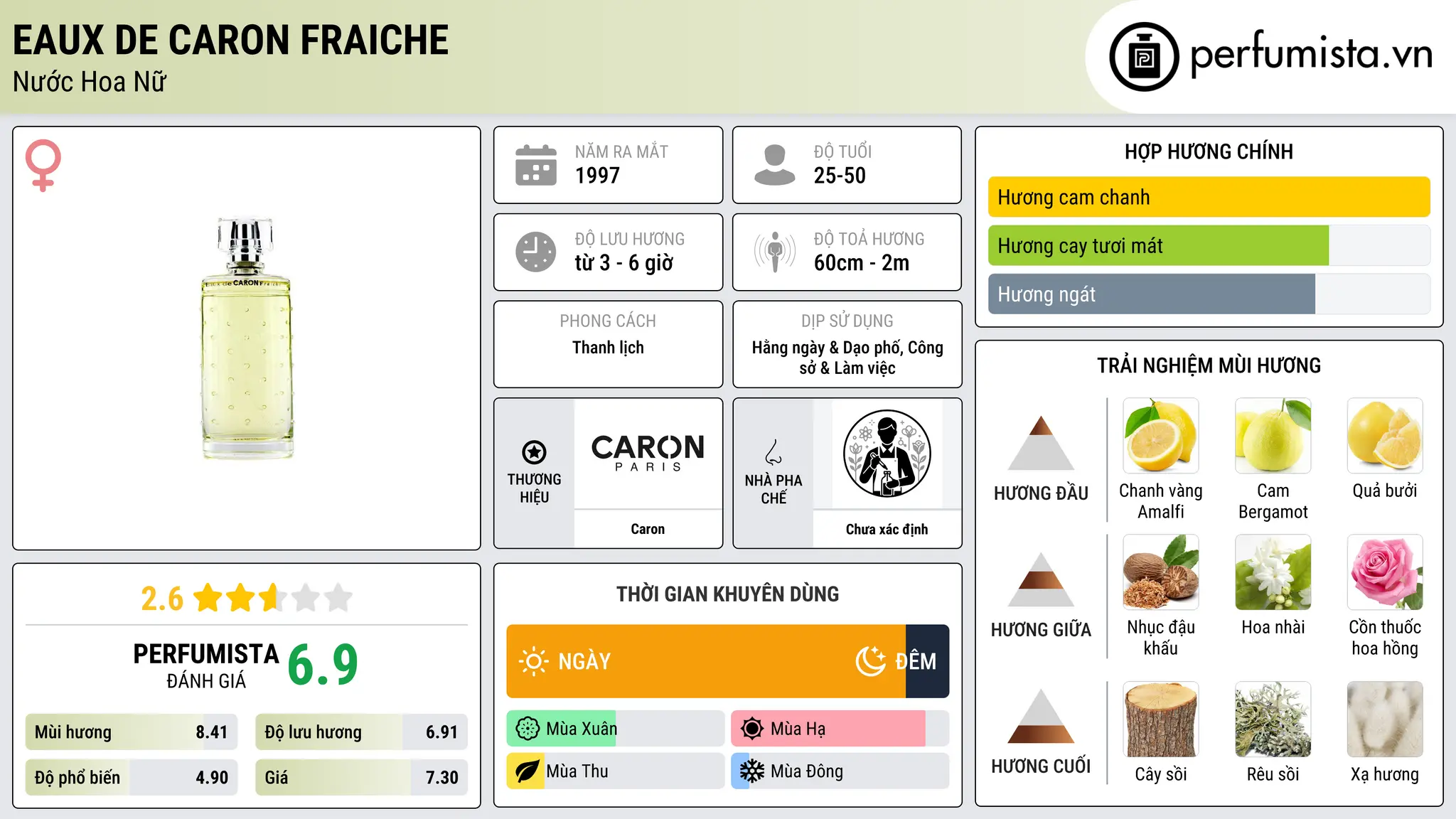Click the sun icon next to Ngày
The height and width of the screenshot is (819, 1456).
click(533, 661)
